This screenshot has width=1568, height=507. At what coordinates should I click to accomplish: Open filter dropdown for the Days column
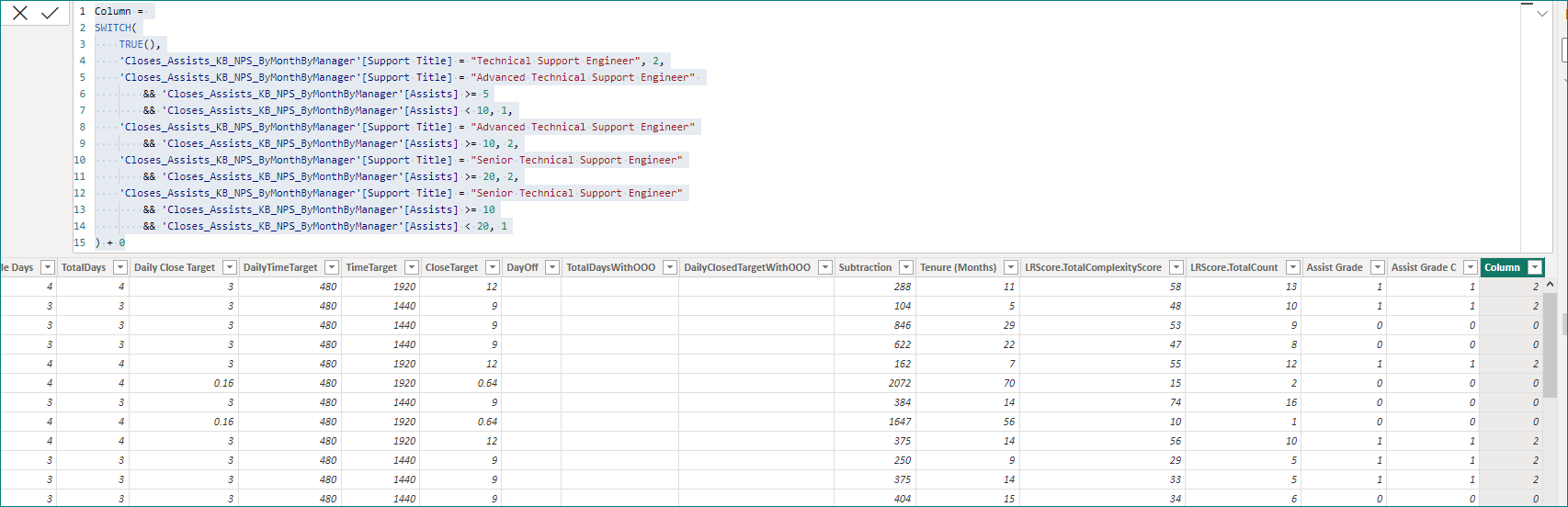tap(48, 267)
